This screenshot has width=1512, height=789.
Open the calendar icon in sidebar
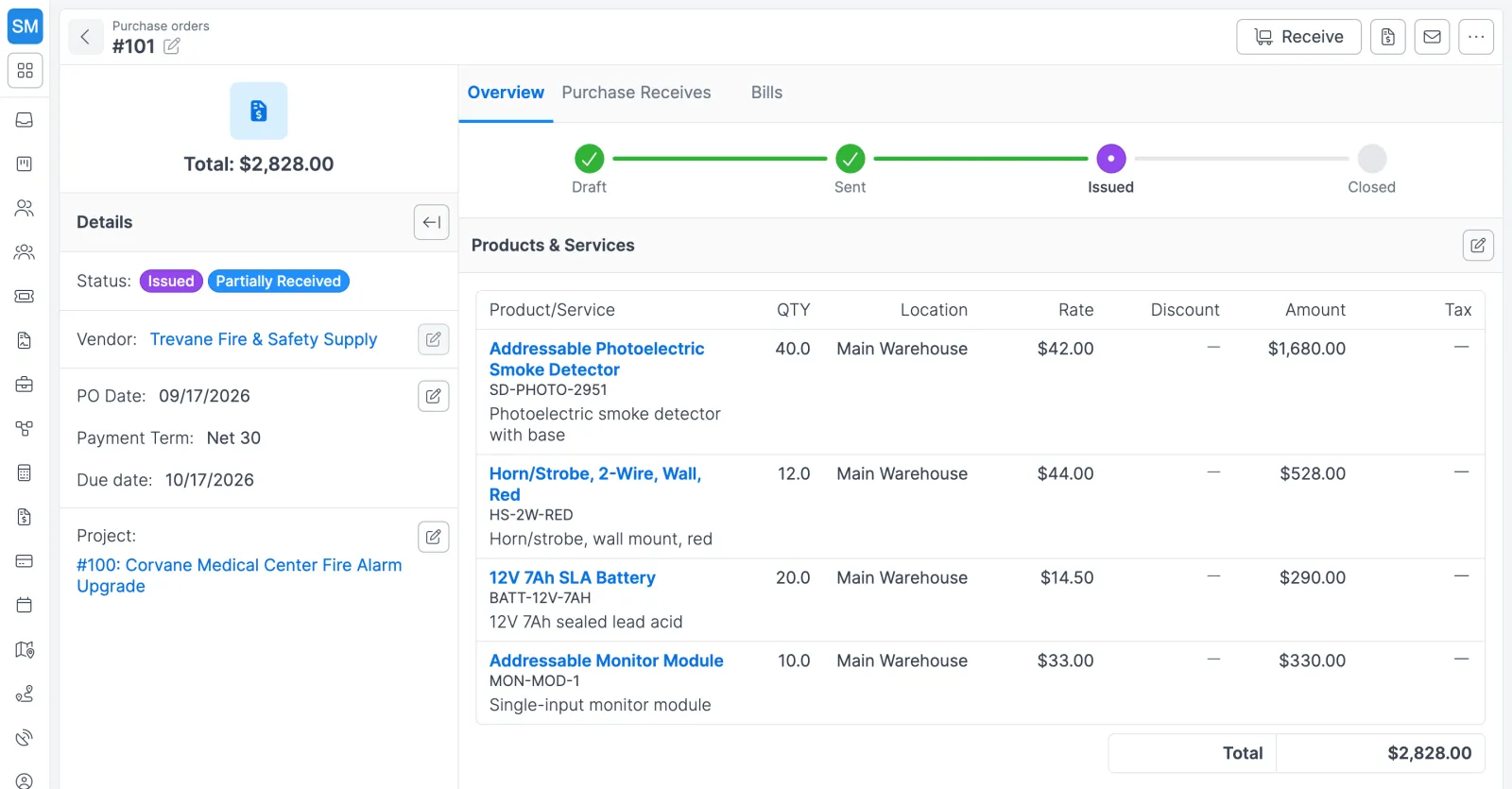[x=25, y=605]
